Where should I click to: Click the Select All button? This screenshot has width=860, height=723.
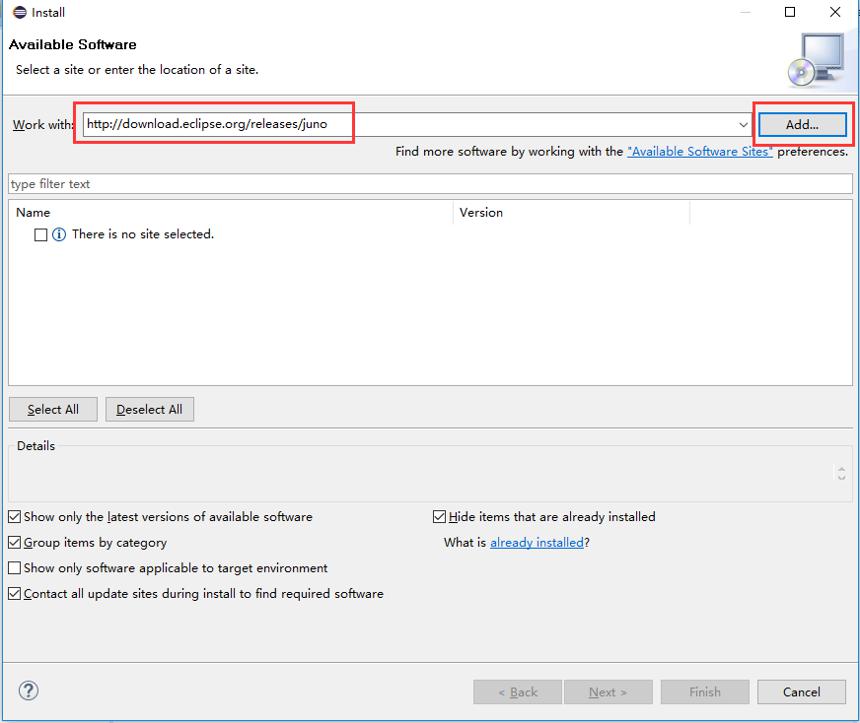click(53, 409)
